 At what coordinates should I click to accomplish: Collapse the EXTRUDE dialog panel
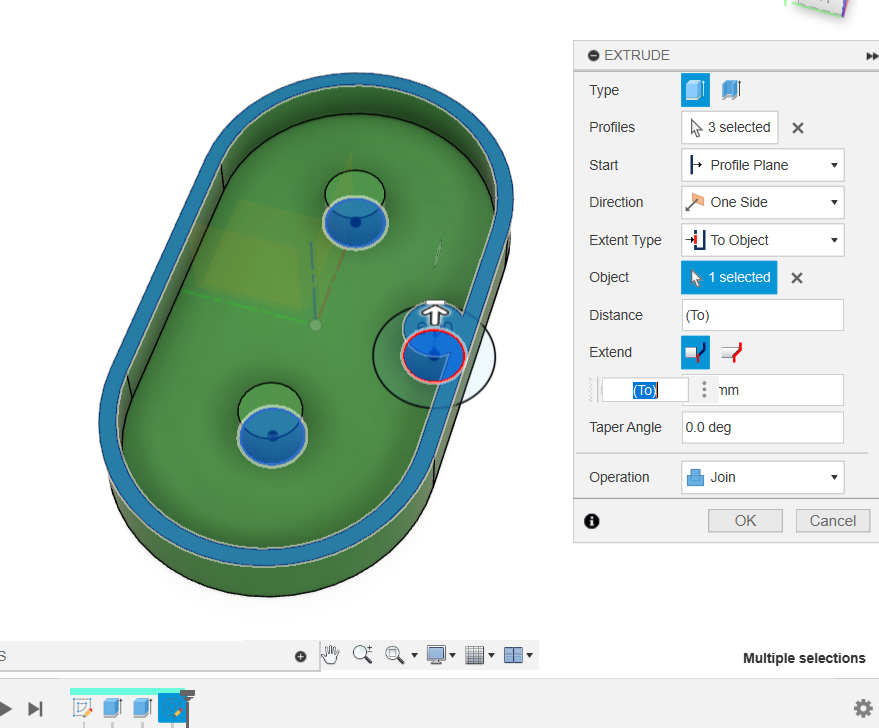(x=594, y=56)
